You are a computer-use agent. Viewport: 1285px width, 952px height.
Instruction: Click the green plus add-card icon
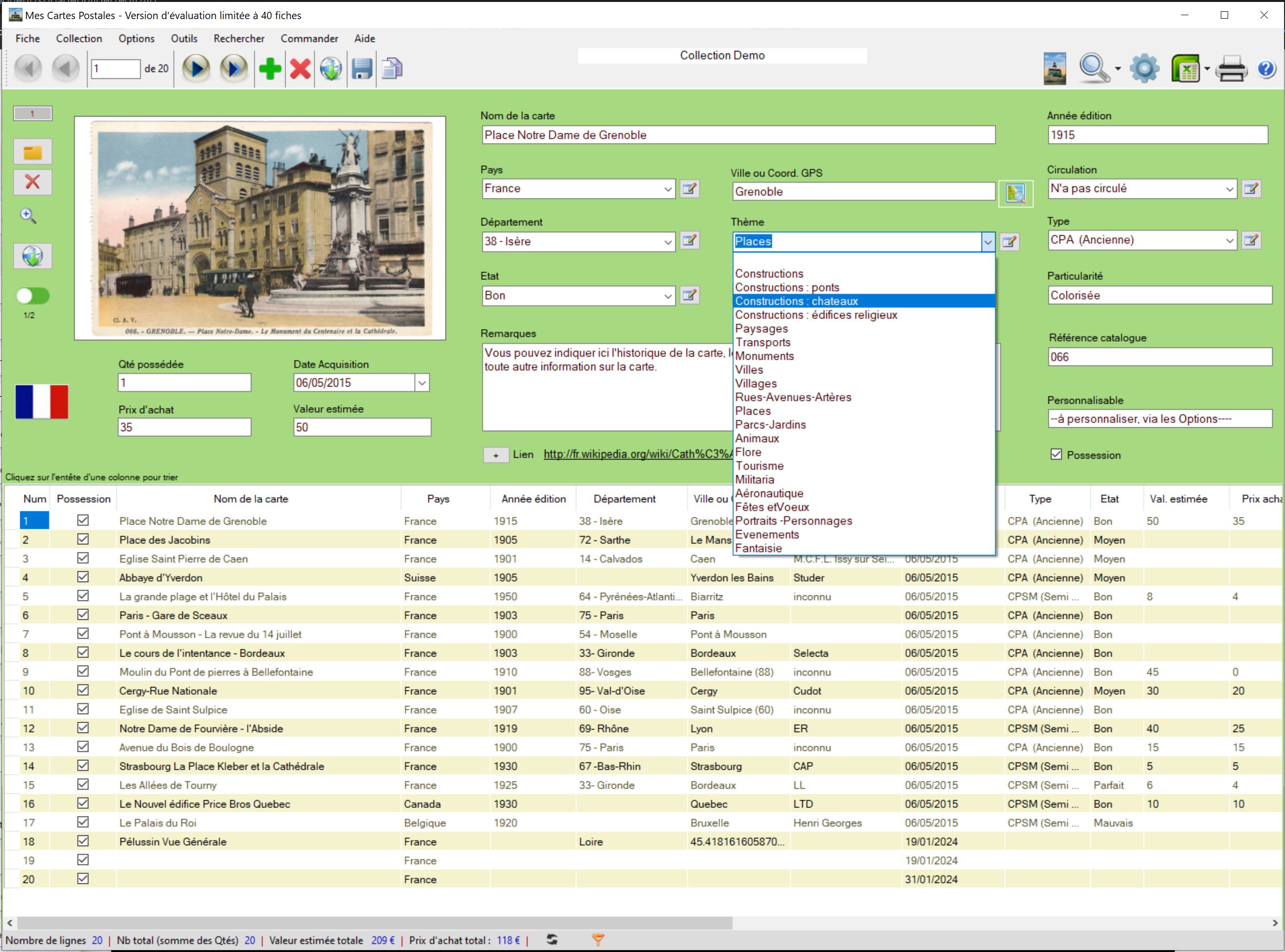(270, 69)
